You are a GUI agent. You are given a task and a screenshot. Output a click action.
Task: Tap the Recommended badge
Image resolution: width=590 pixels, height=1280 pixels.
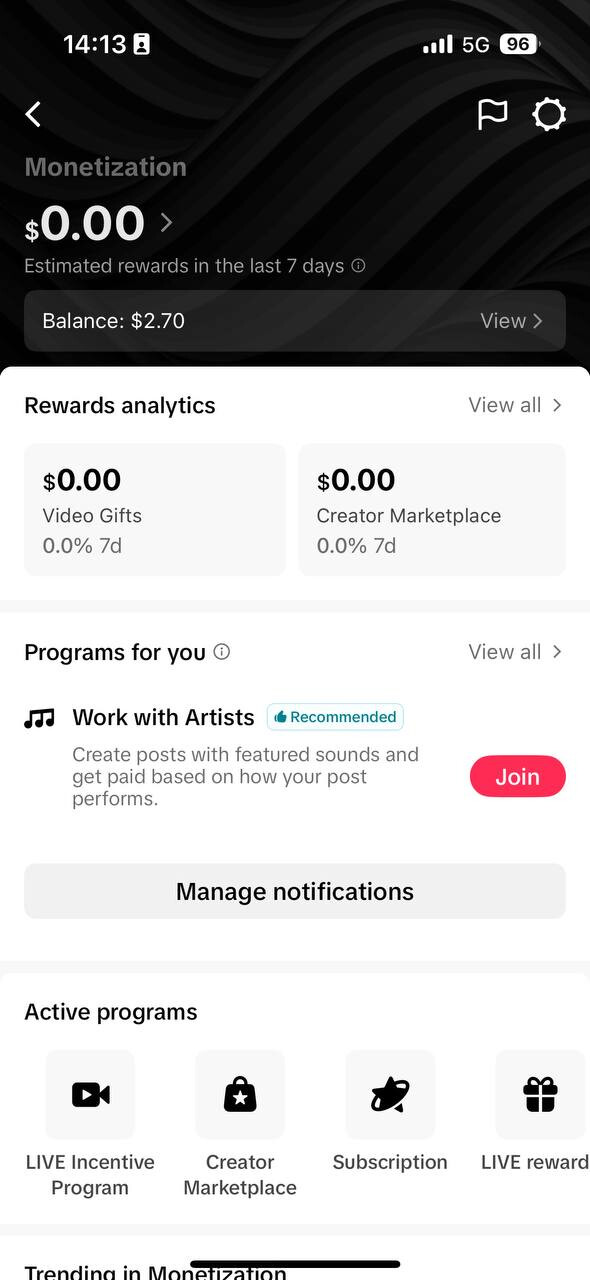[x=335, y=717]
